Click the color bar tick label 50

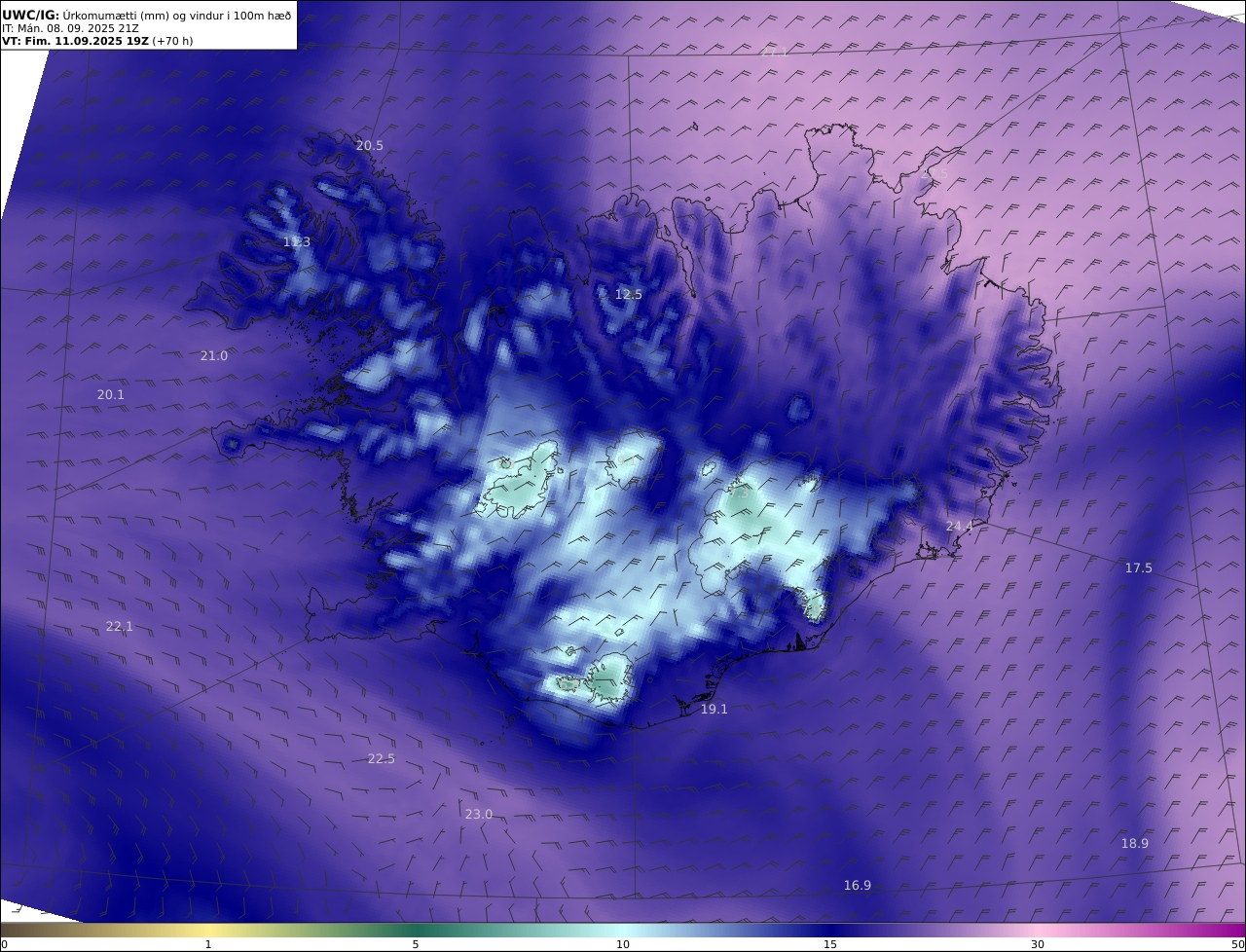coord(1238,944)
